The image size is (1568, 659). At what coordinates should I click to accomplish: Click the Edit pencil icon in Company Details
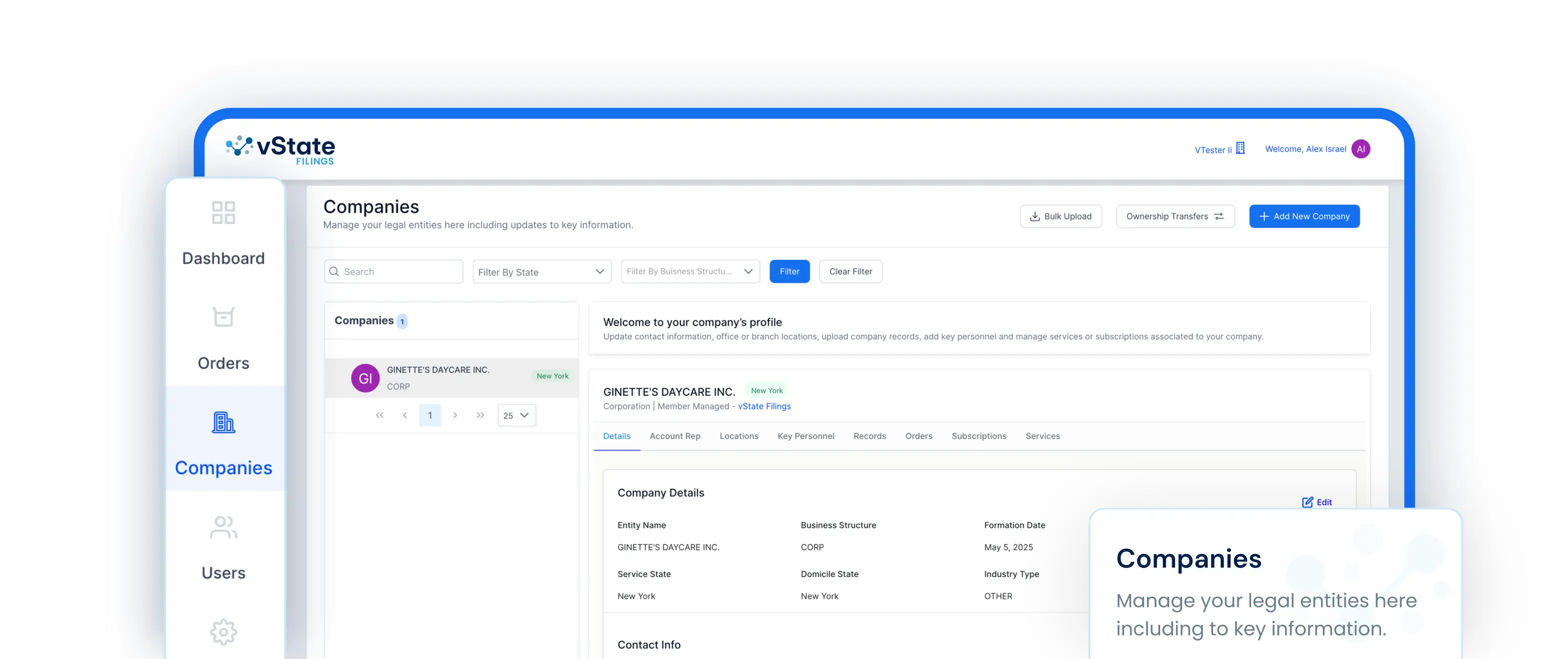1307,502
